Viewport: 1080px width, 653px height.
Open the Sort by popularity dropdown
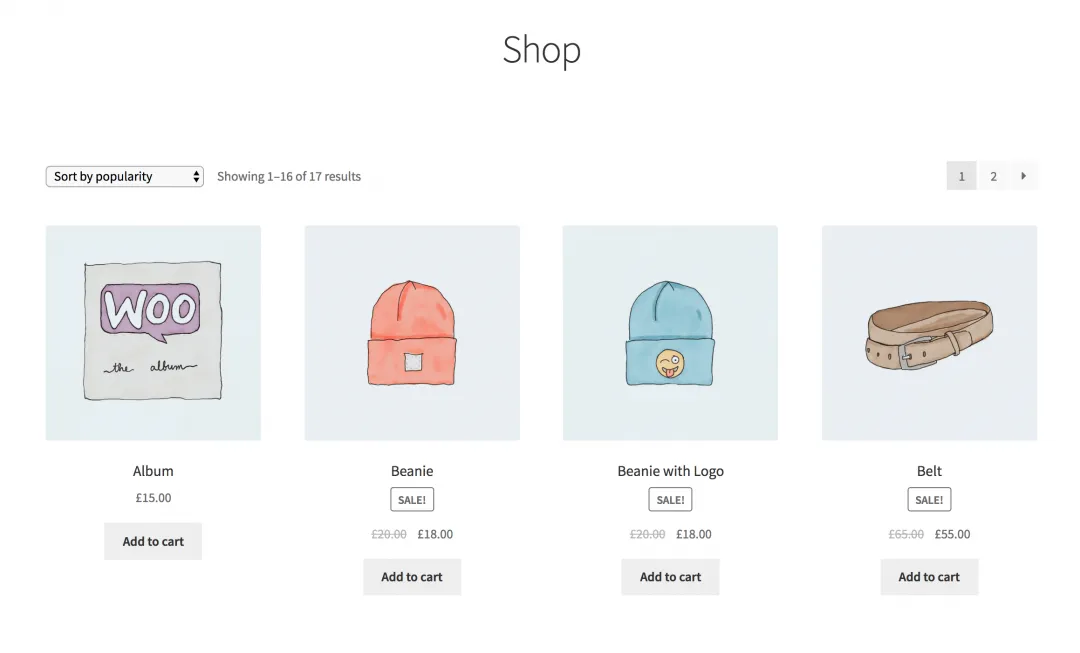tap(125, 176)
